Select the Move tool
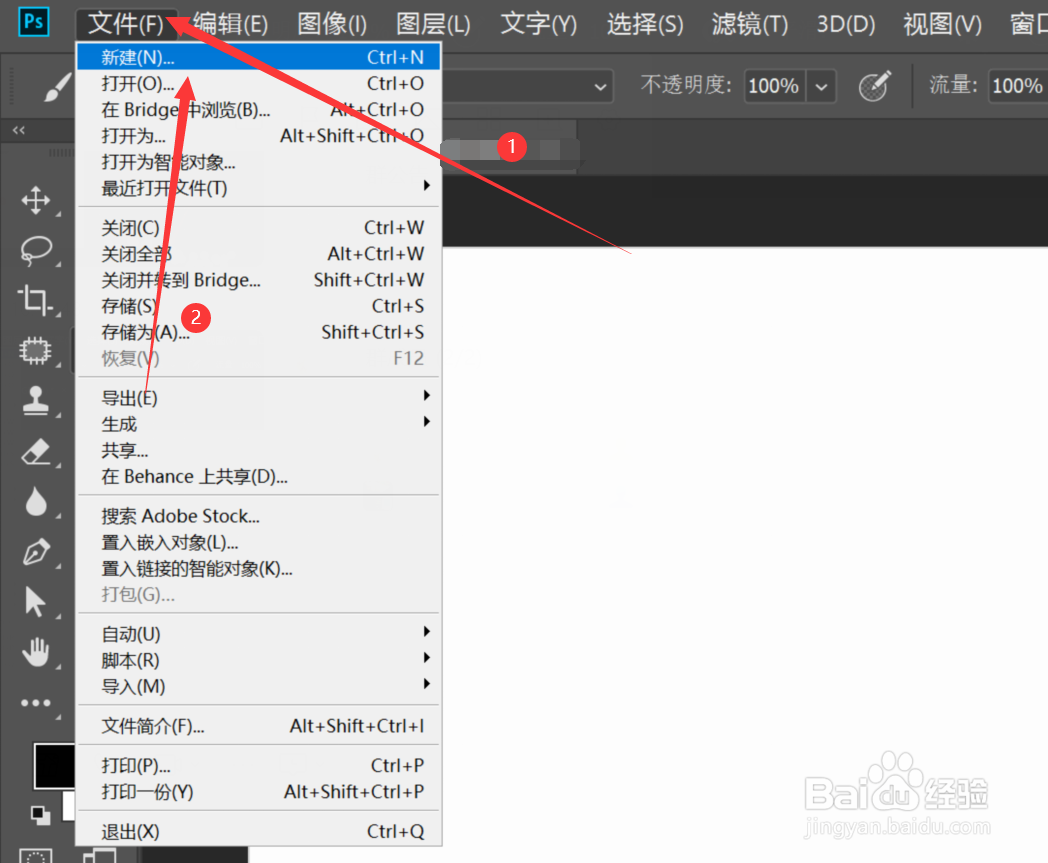1048x863 pixels. pyautogui.click(x=37, y=201)
